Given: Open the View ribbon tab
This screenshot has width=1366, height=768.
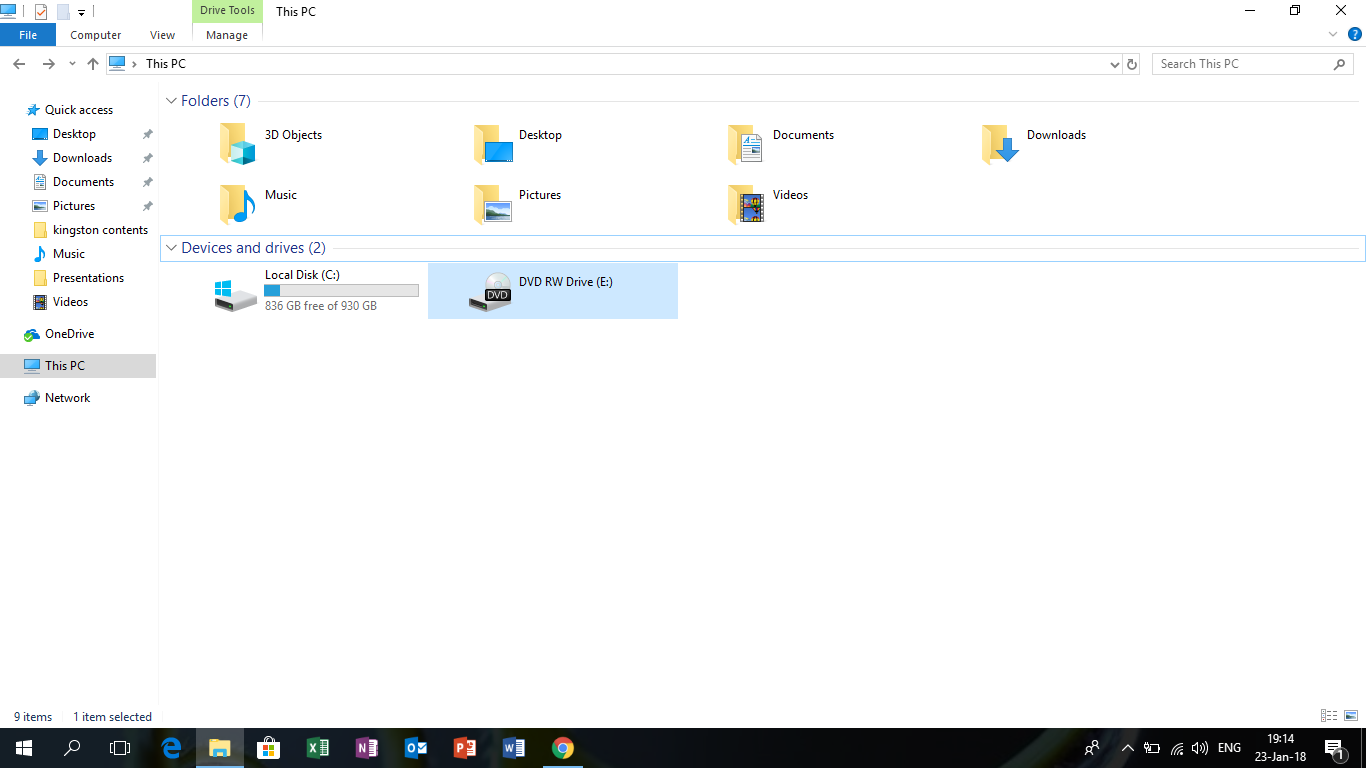Looking at the screenshot, I should [x=162, y=35].
